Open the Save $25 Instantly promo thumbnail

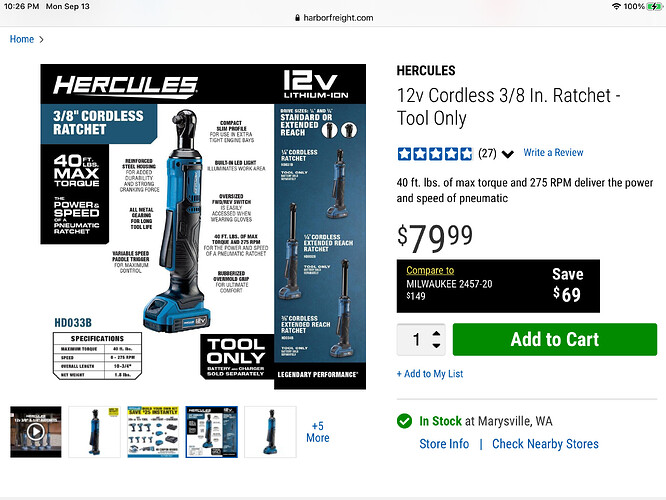[153, 432]
